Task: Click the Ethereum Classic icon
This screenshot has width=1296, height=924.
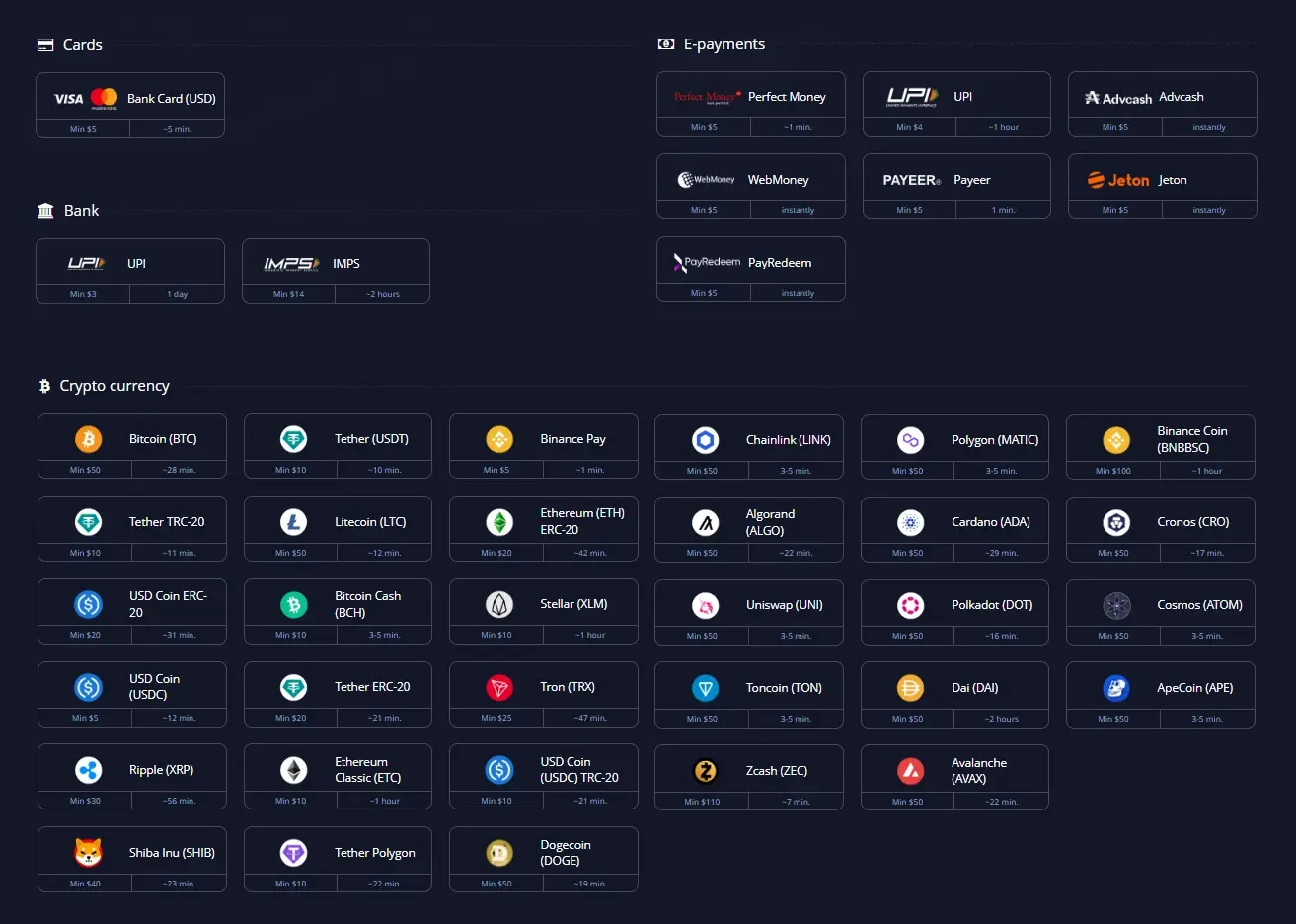Action: 293,770
